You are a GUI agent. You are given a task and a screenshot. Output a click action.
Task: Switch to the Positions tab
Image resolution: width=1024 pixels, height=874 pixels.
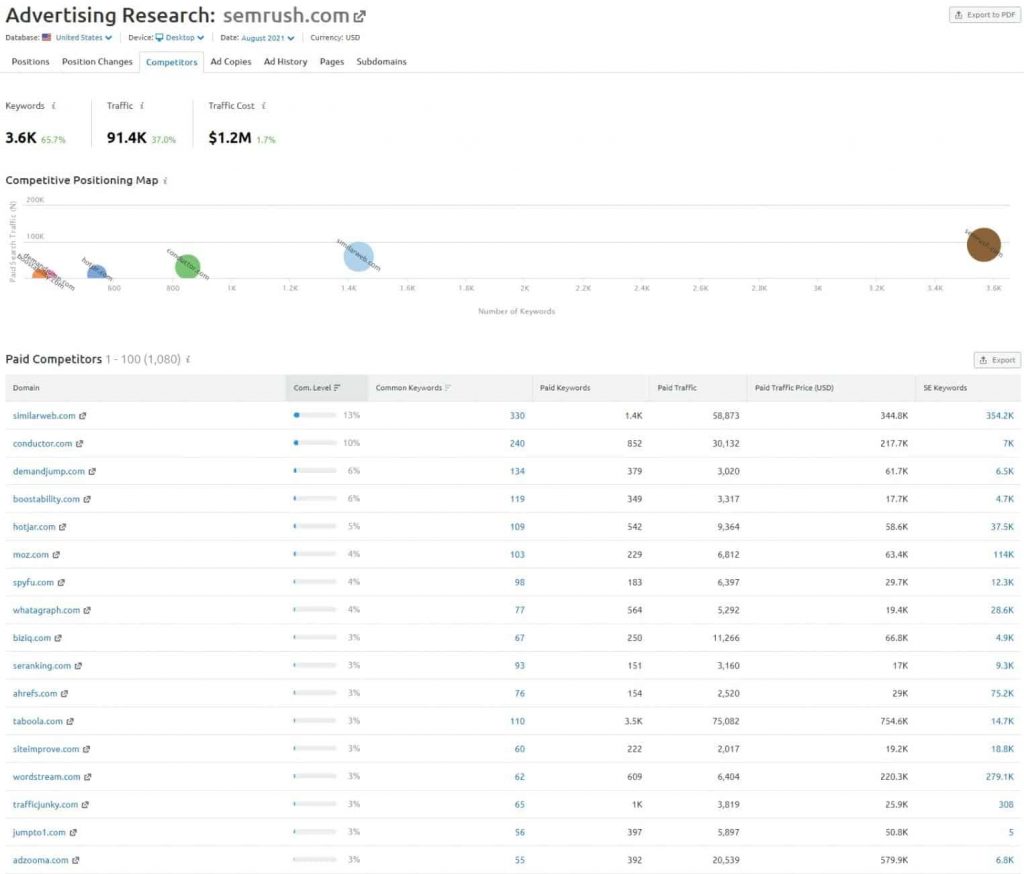(x=31, y=61)
